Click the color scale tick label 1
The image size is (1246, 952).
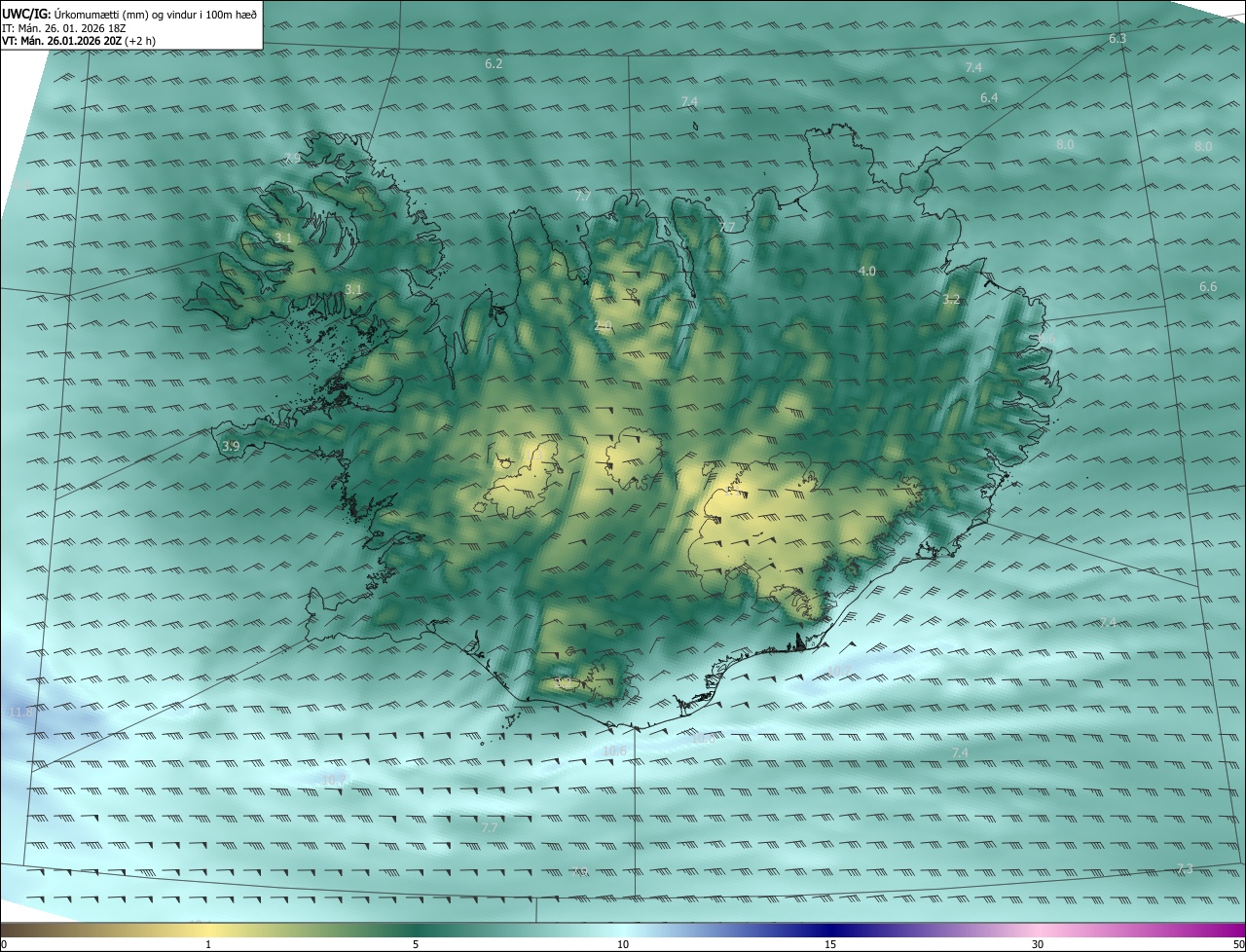point(208,944)
